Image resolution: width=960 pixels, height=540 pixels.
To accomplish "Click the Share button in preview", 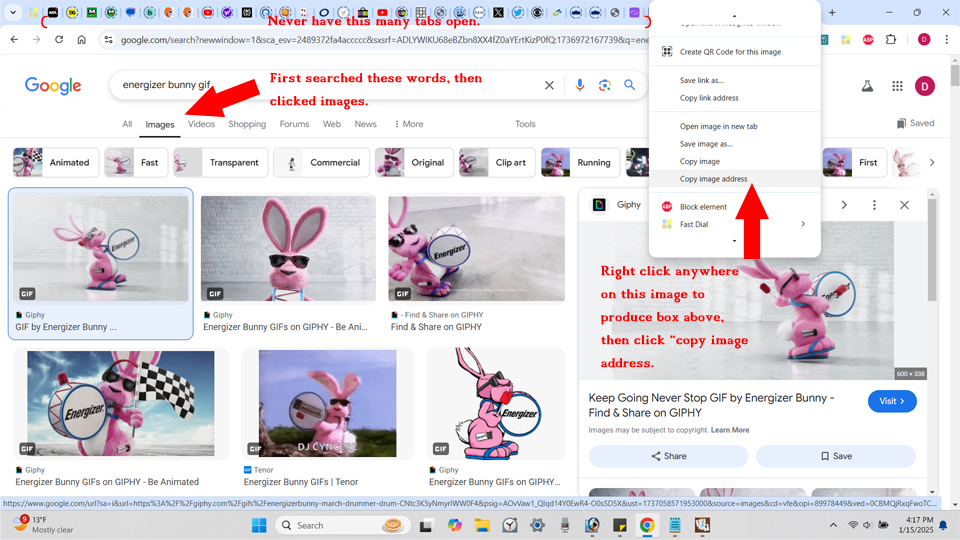I will pyautogui.click(x=669, y=456).
